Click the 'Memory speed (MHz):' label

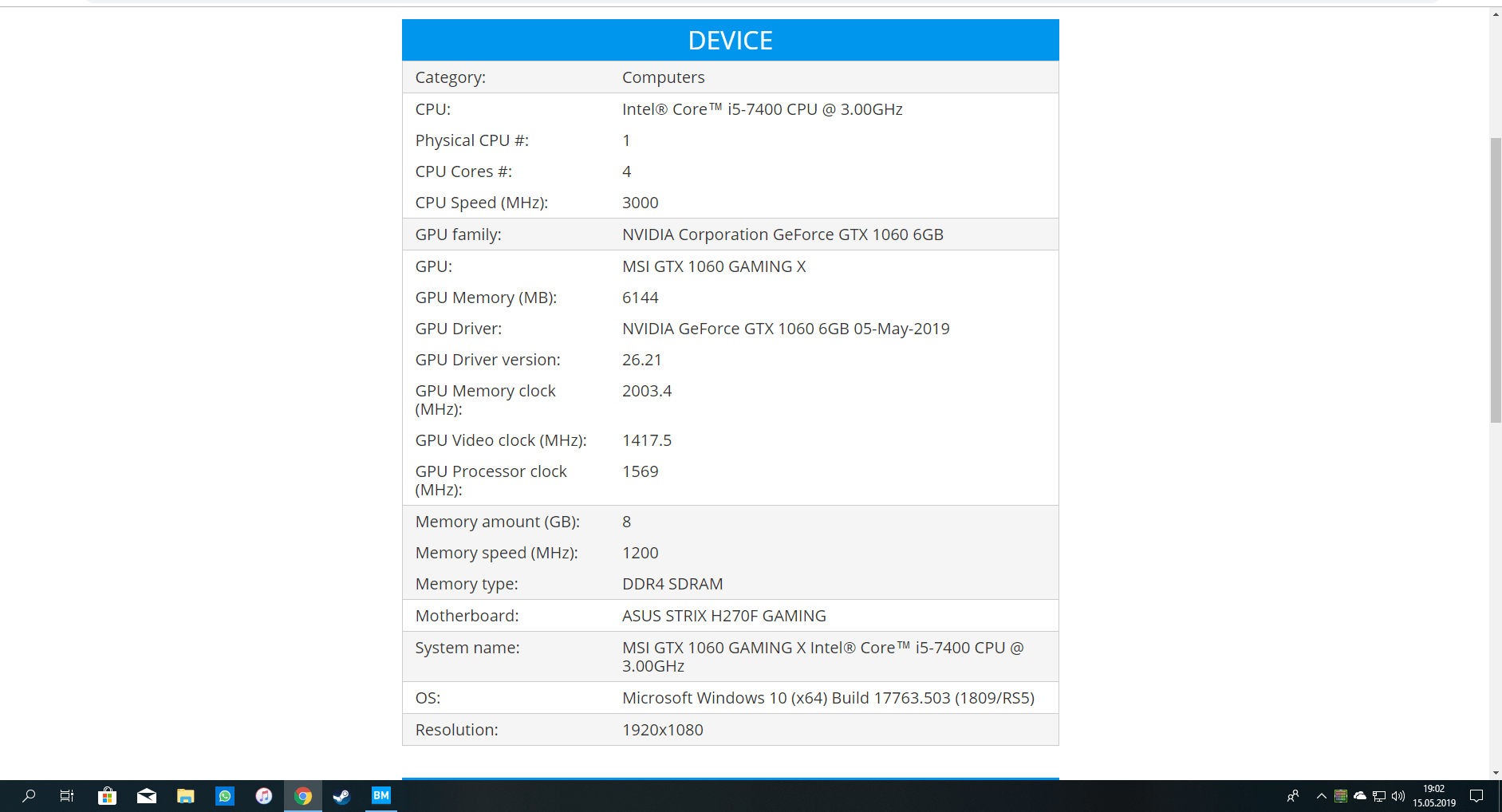coord(497,553)
